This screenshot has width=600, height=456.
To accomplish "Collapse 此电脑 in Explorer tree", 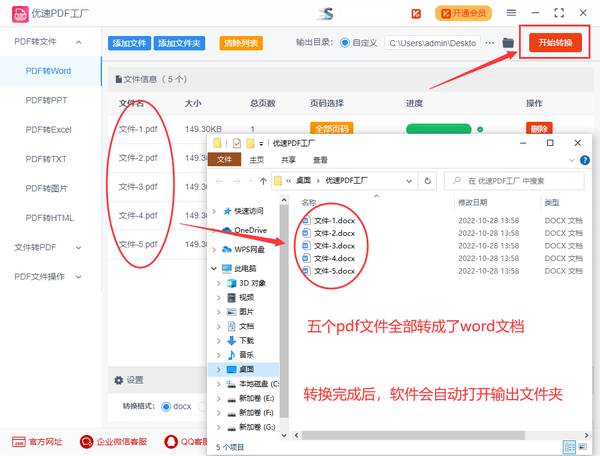I will pos(214,269).
